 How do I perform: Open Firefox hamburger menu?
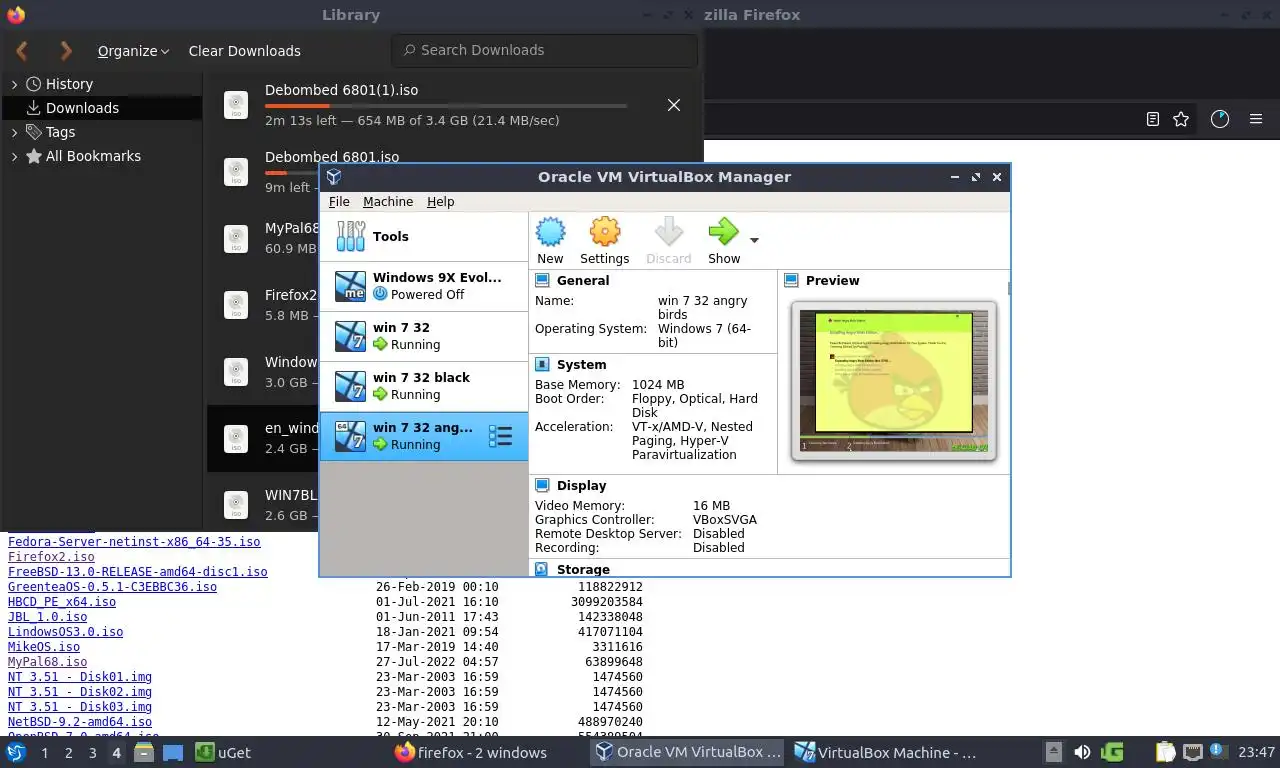[1256, 119]
